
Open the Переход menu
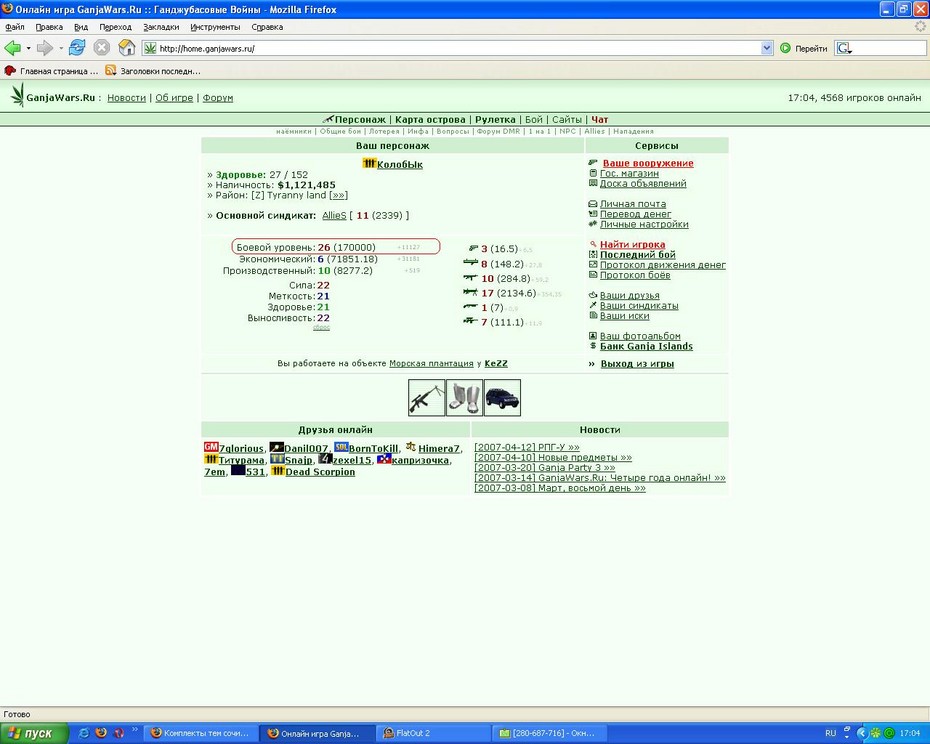[x=116, y=27]
